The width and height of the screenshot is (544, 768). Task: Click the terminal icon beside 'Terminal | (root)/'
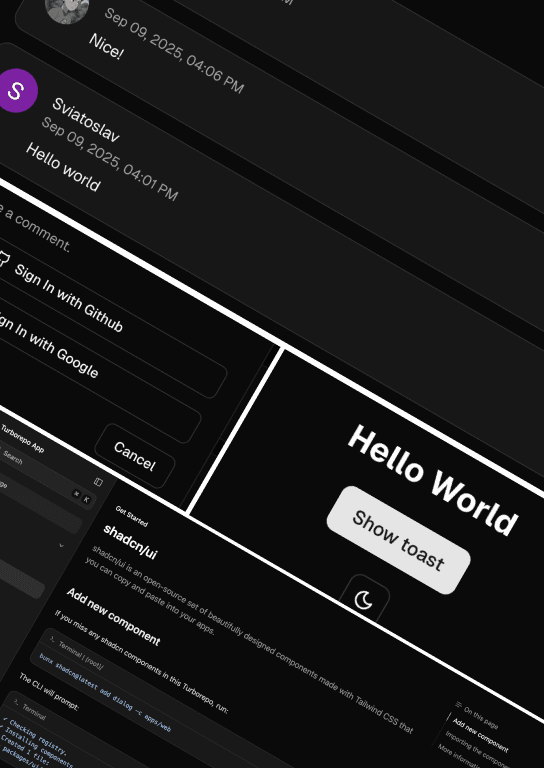[52, 639]
